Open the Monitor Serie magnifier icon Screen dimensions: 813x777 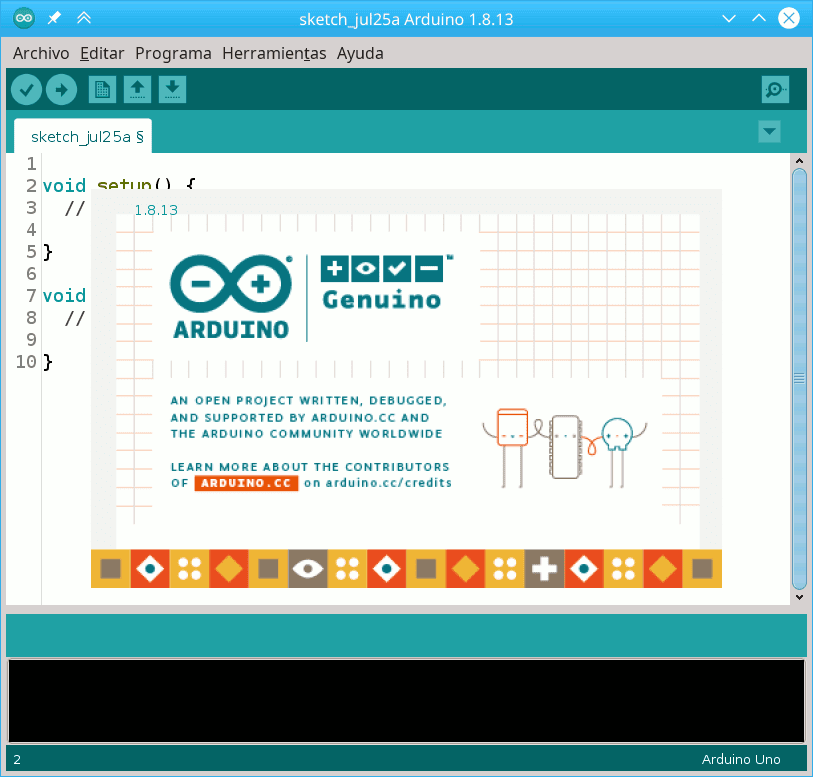coord(775,89)
